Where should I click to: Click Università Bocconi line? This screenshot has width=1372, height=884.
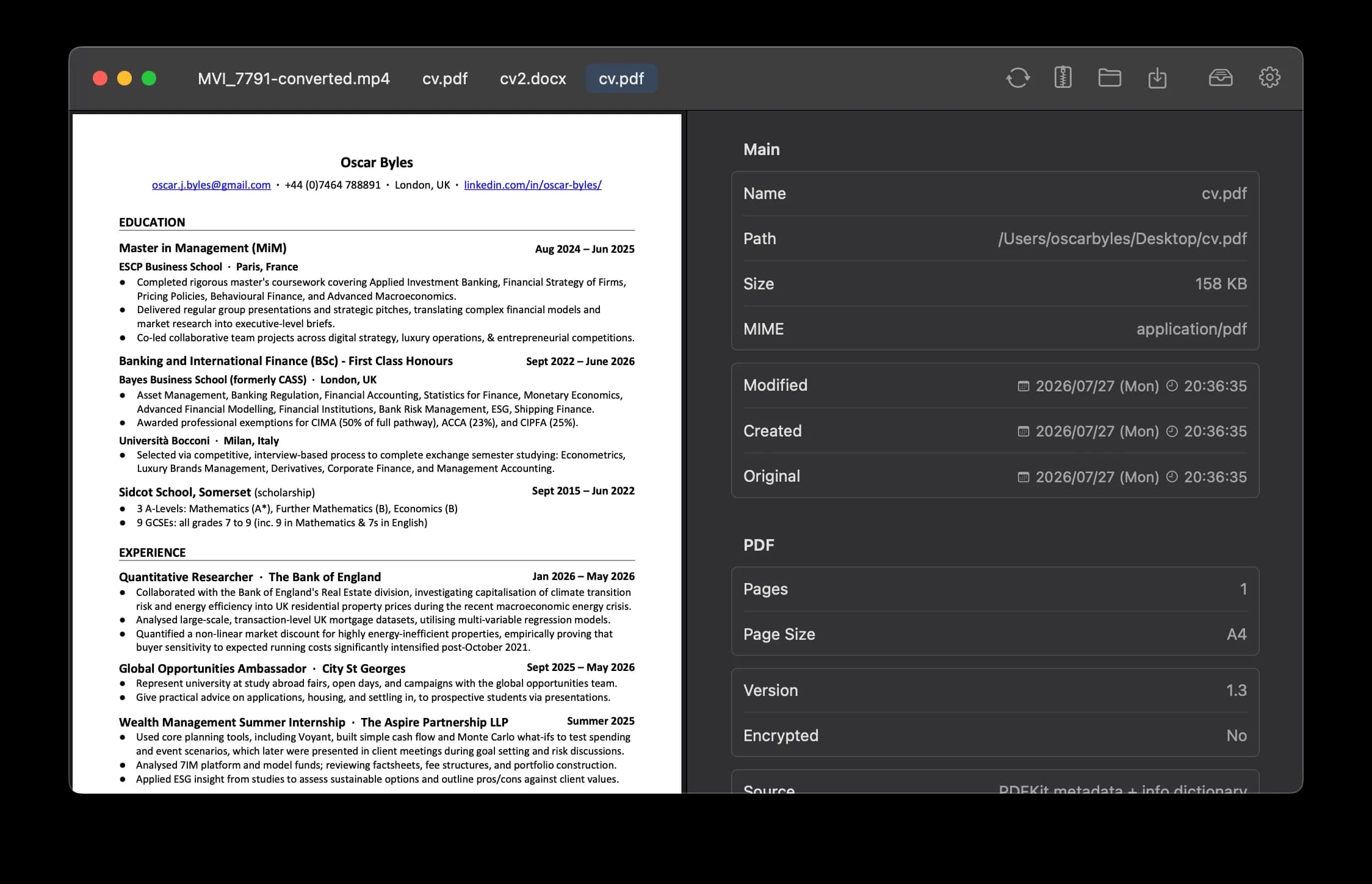[198, 441]
